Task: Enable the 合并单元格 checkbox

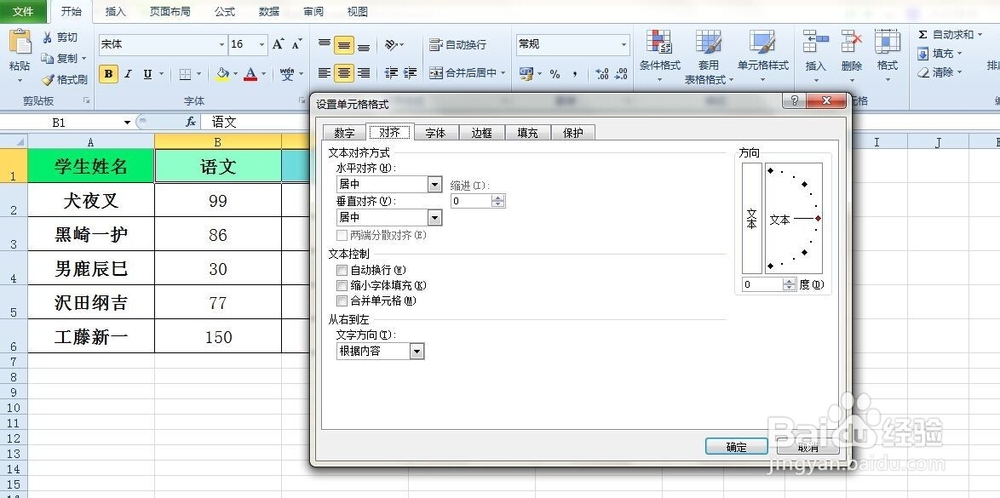Action: [342, 300]
